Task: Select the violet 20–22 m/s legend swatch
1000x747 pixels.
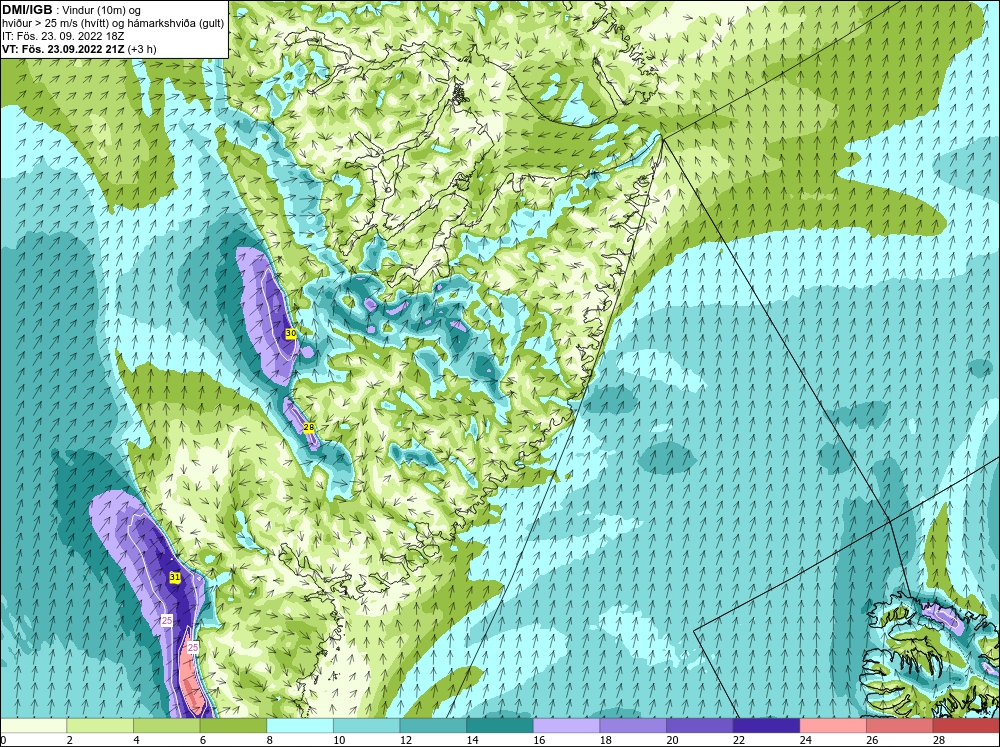Action: point(700,726)
